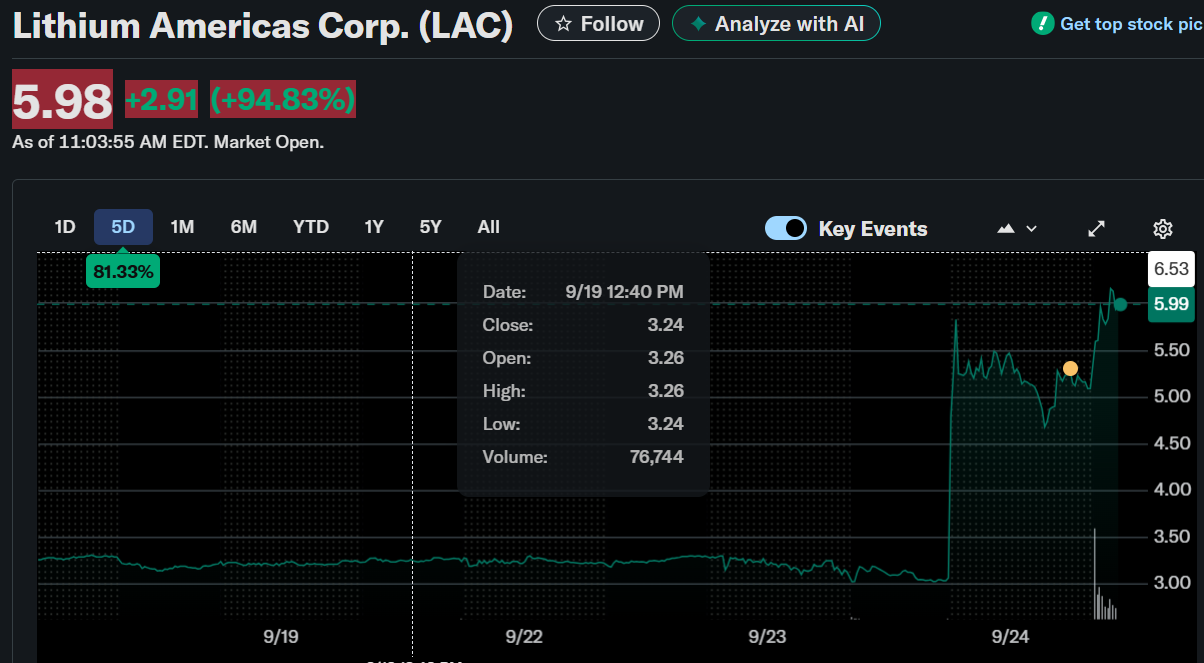
Task: Follow Lithium Americas Corp. stock
Action: click(x=598, y=23)
